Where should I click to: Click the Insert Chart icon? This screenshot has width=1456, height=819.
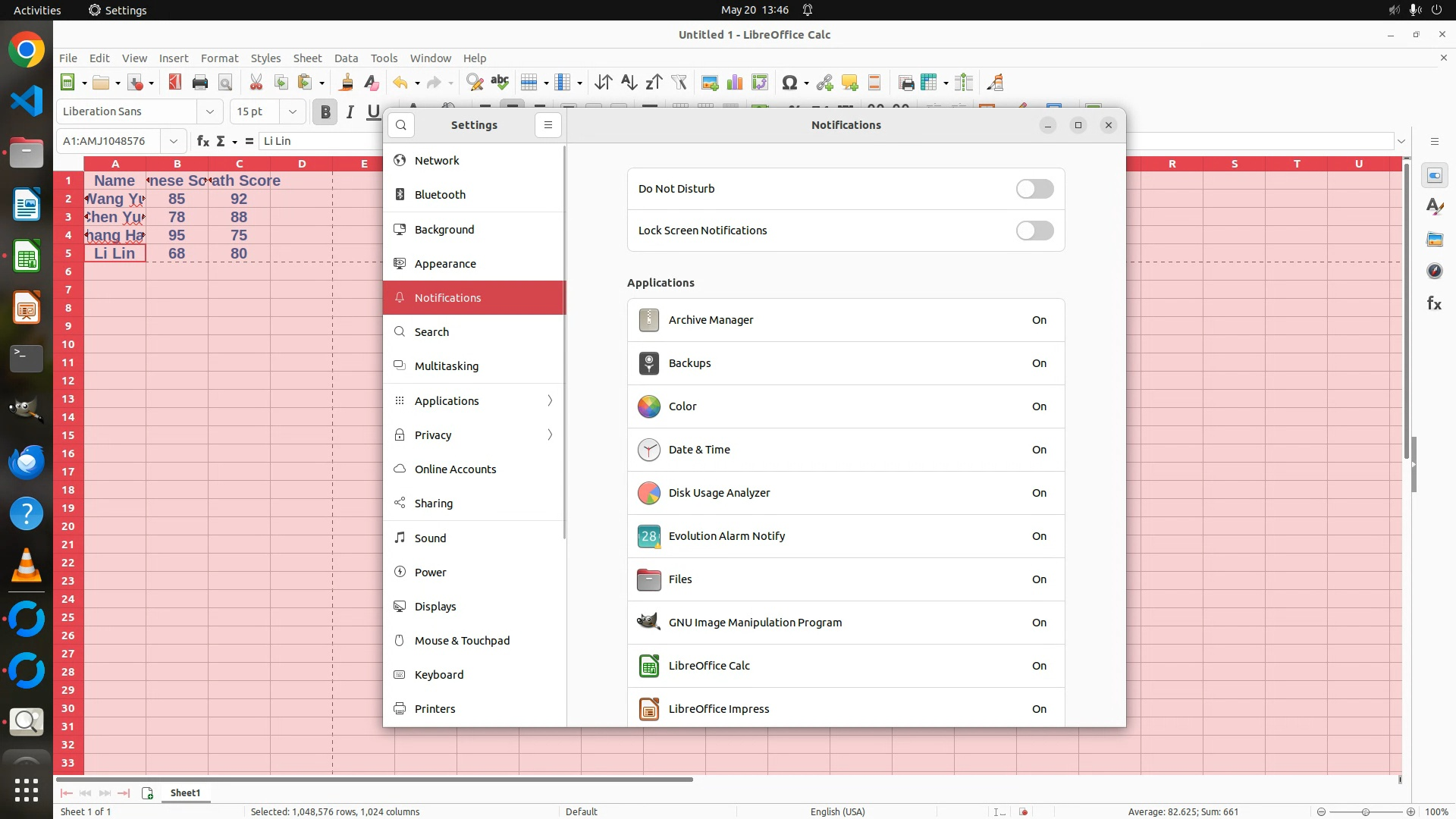(x=734, y=83)
